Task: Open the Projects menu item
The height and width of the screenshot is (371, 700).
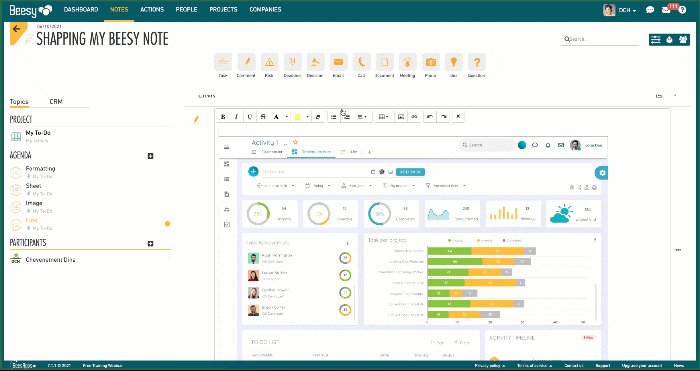Action: (x=223, y=9)
